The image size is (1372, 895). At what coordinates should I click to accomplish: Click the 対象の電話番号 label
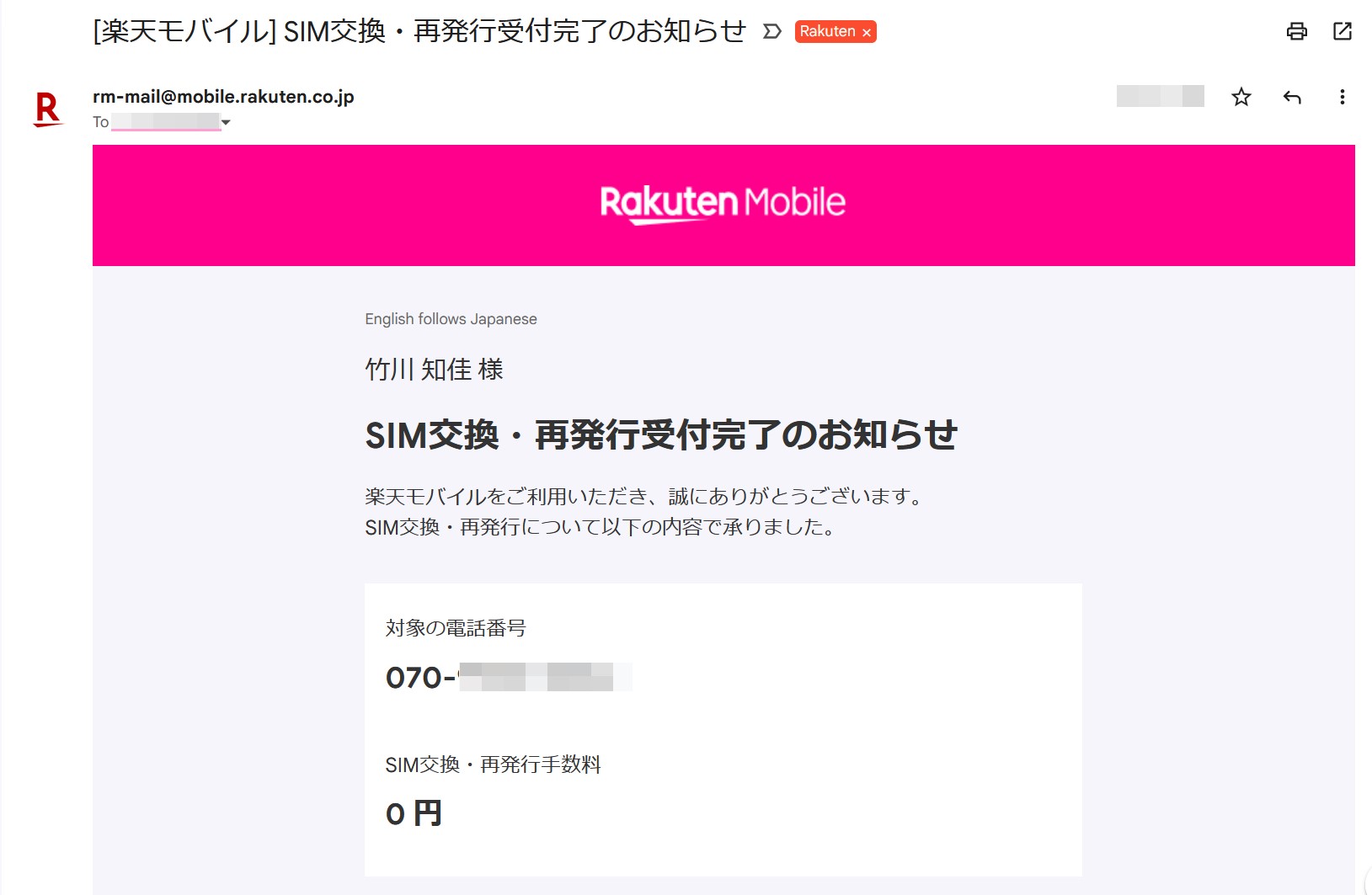tap(456, 628)
